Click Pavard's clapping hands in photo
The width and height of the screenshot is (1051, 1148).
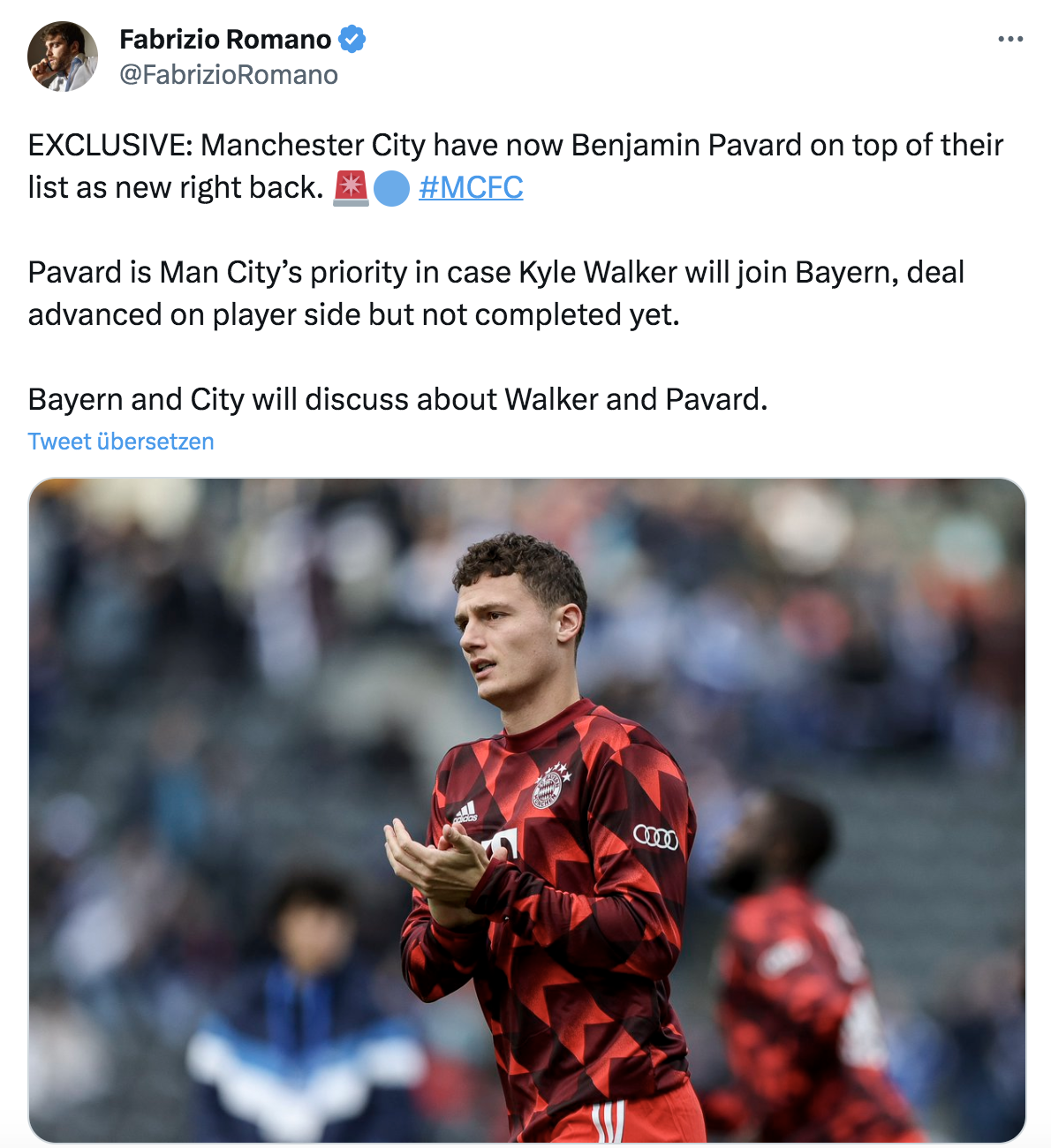435,867
